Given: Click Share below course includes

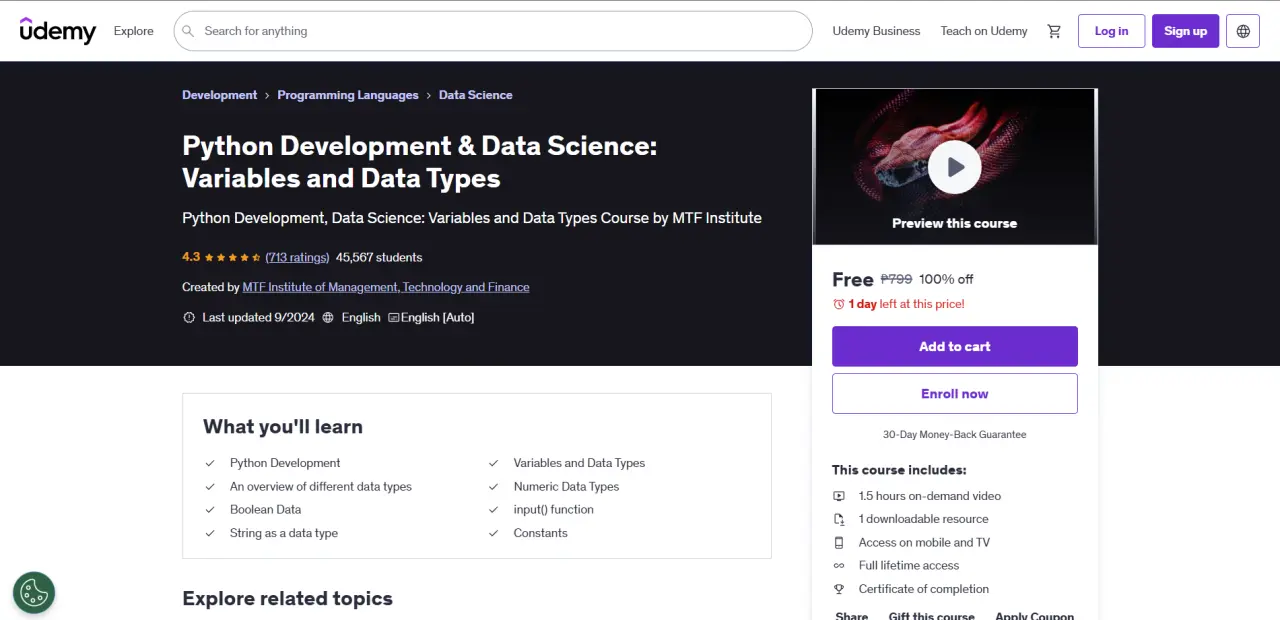Looking at the screenshot, I should coord(852,616).
